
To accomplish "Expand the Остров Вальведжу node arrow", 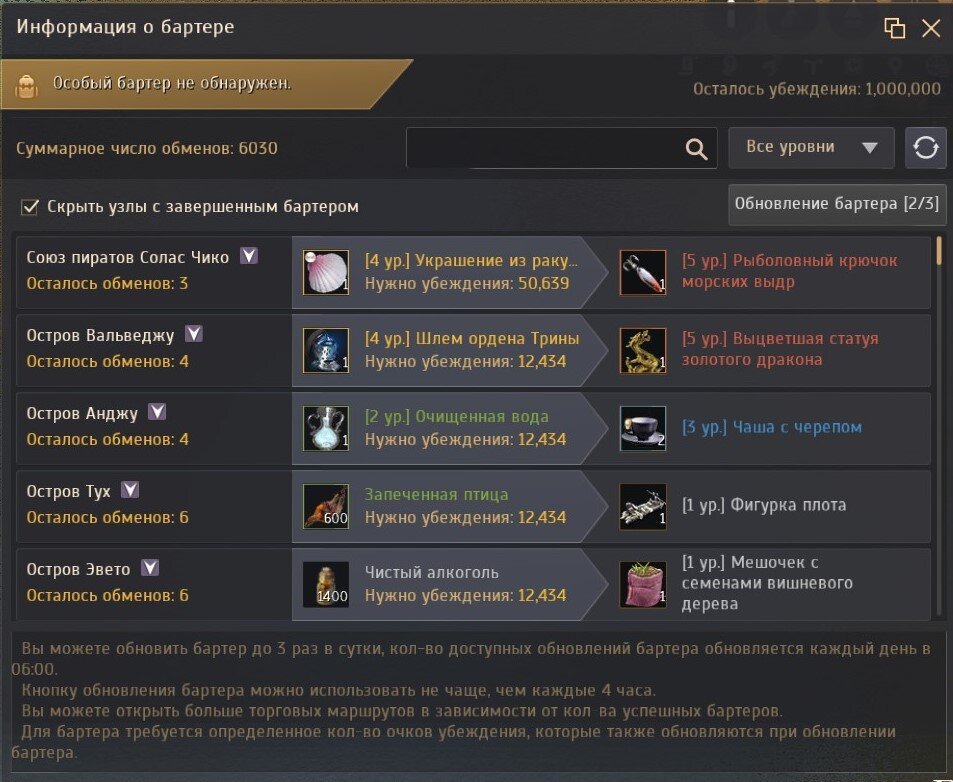I will [x=194, y=334].
